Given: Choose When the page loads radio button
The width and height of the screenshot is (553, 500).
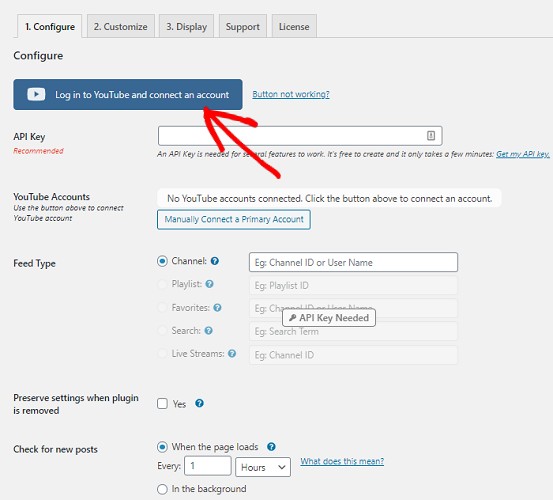Looking at the screenshot, I should (162, 447).
